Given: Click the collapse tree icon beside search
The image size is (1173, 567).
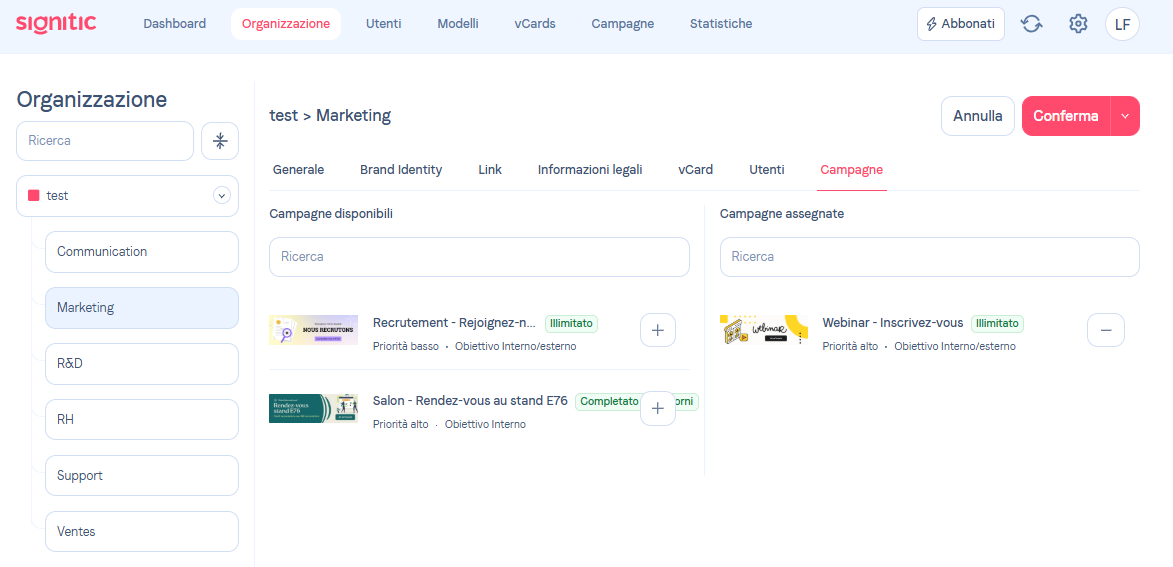Looking at the screenshot, I should pyautogui.click(x=220, y=141).
